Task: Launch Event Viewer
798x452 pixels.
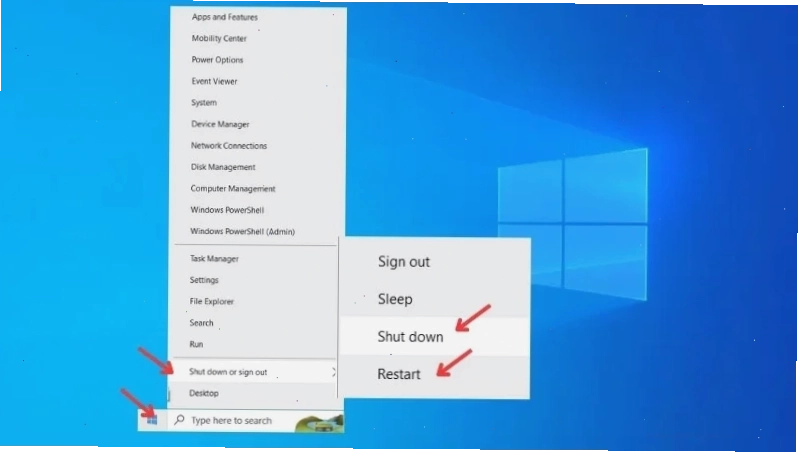Action: pyautogui.click(x=214, y=81)
